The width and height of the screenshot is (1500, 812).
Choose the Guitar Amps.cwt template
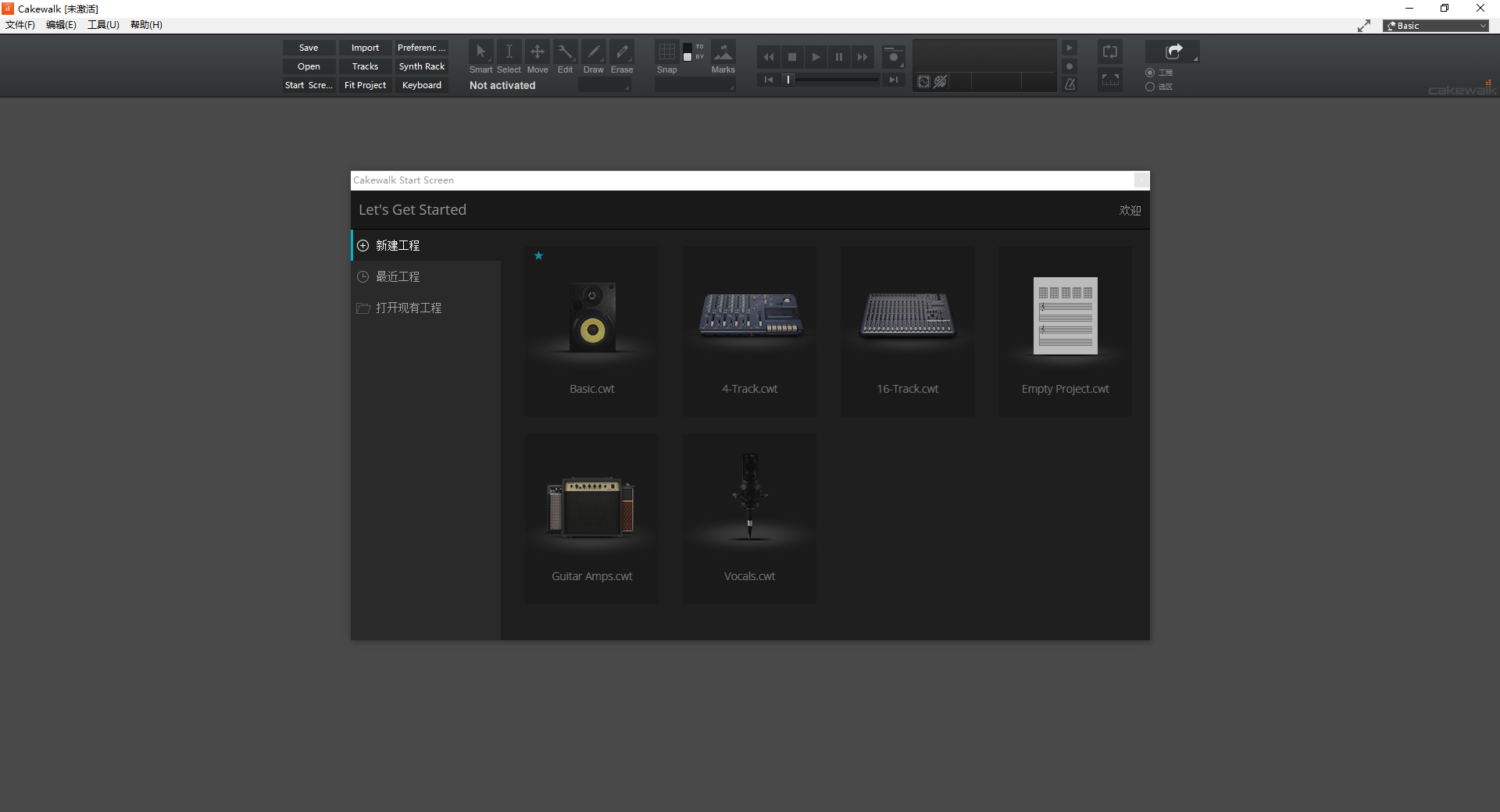click(591, 518)
